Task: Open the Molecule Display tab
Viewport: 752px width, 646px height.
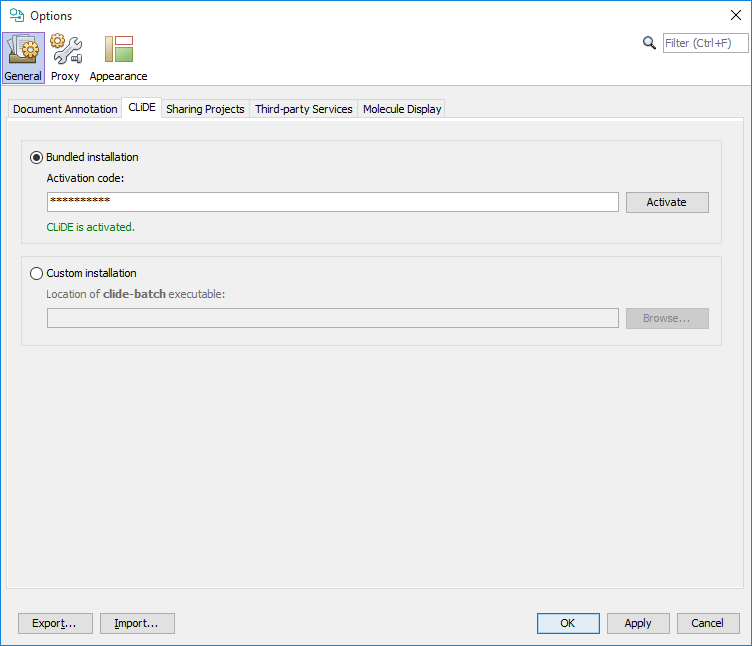Action: click(x=402, y=109)
